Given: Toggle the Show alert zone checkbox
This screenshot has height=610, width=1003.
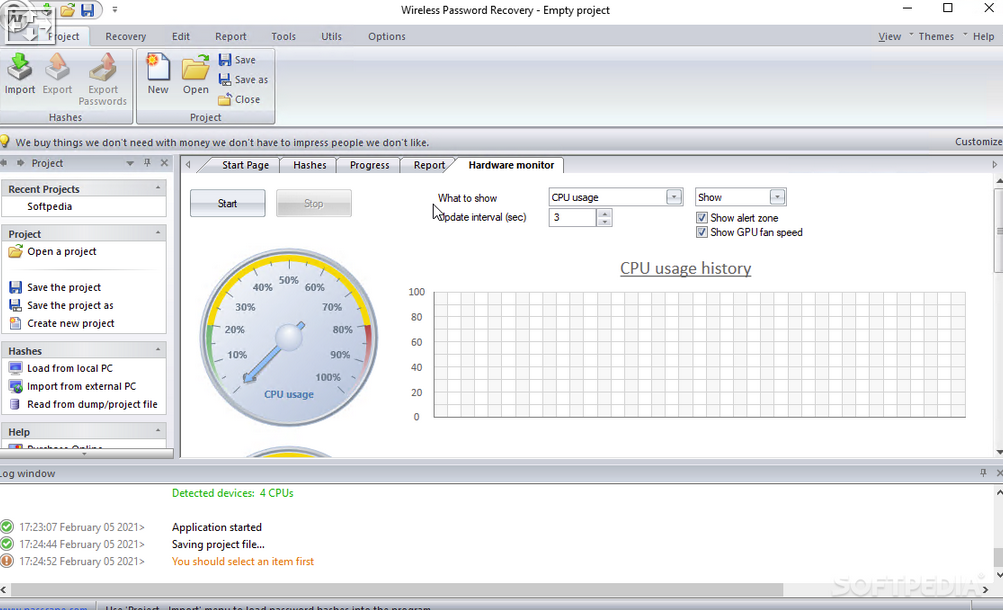Looking at the screenshot, I should 702,217.
